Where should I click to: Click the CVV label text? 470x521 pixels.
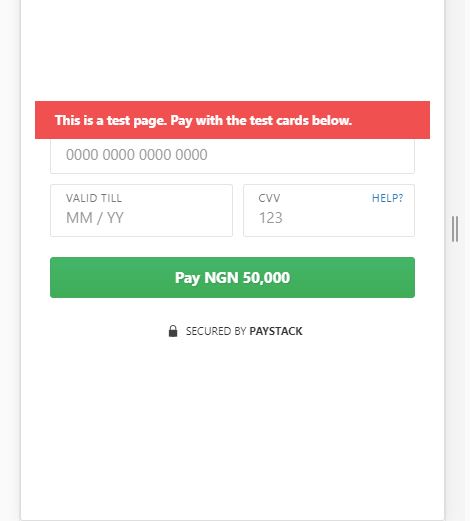click(269, 198)
